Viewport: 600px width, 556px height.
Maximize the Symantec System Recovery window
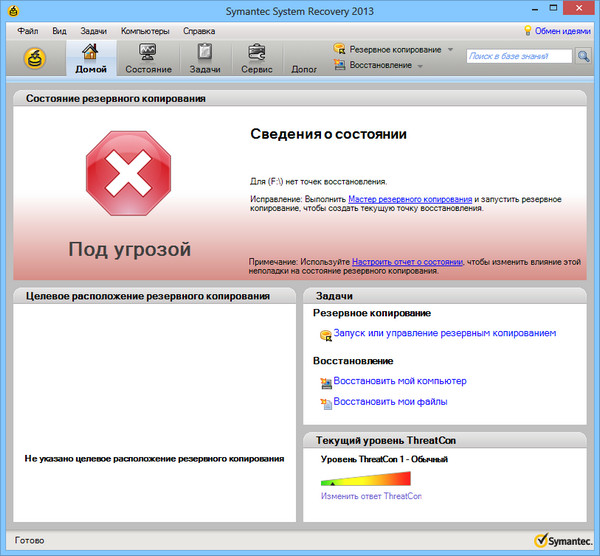pyautogui.click(x=553, y=8)
